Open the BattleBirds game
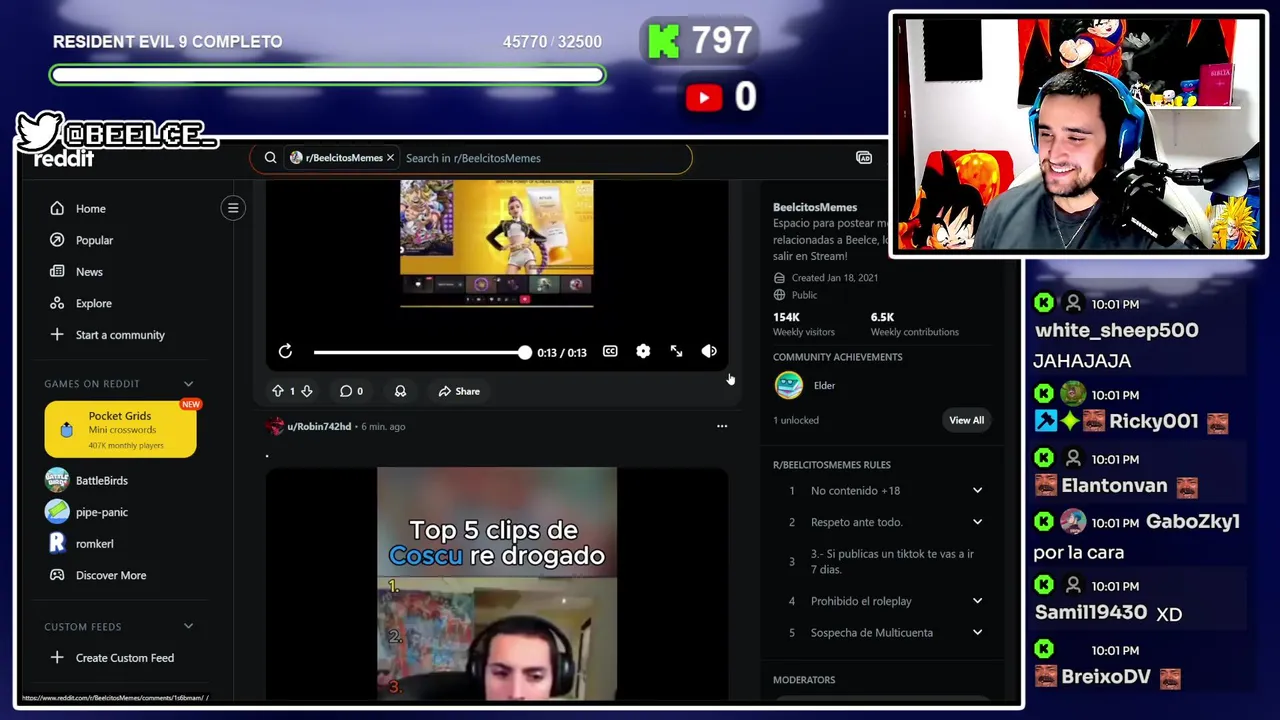Screen dimensions: 1280x720 pyautogui.click(x=102, y=480)
